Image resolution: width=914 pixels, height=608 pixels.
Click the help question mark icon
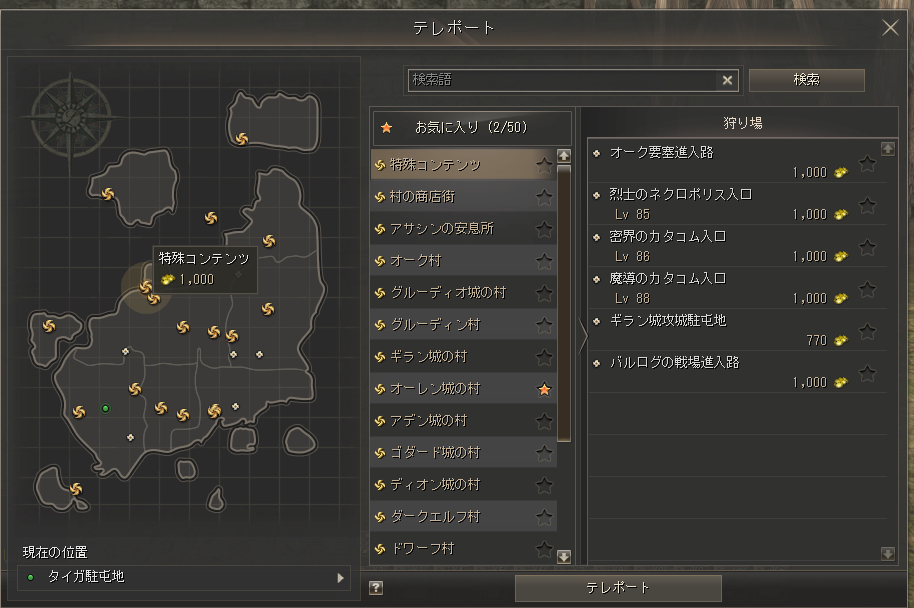[376, 588]
